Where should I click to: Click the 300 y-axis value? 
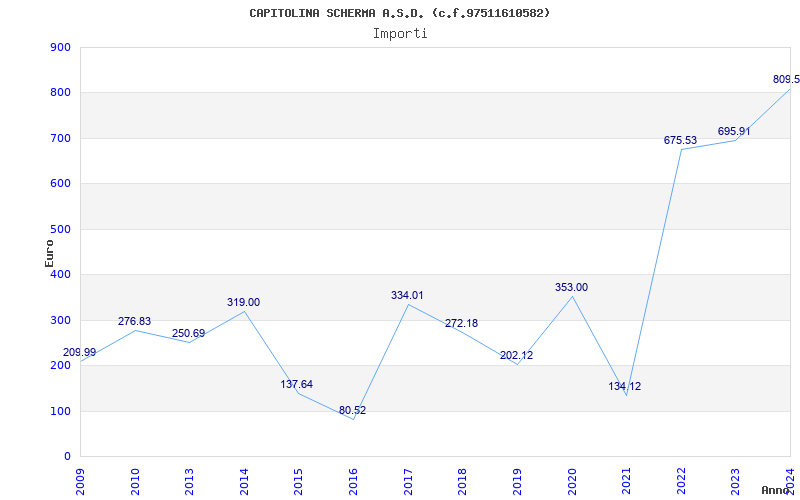point(60,320)
